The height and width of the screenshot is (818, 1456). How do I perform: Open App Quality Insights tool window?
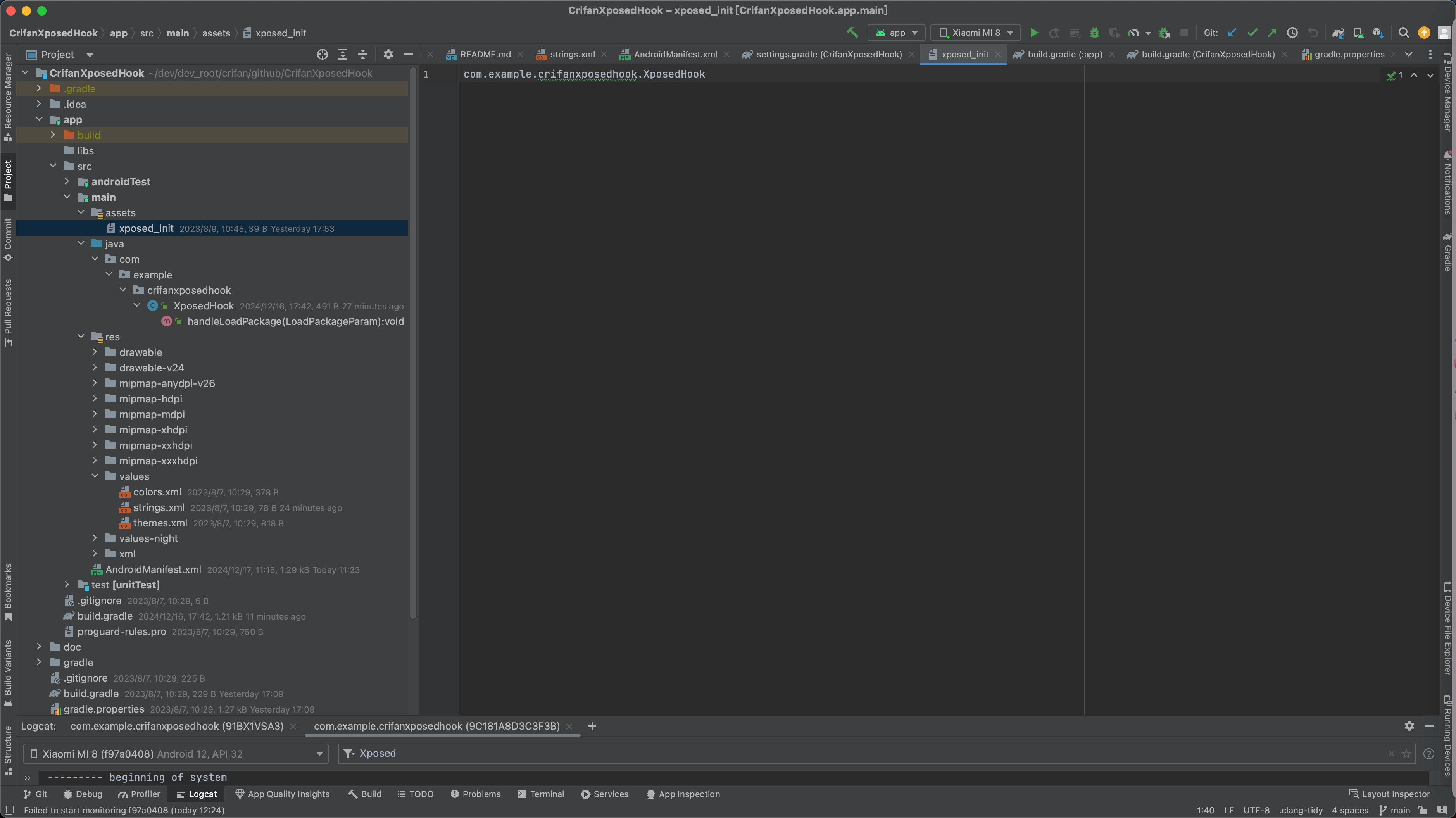(282, 794)
